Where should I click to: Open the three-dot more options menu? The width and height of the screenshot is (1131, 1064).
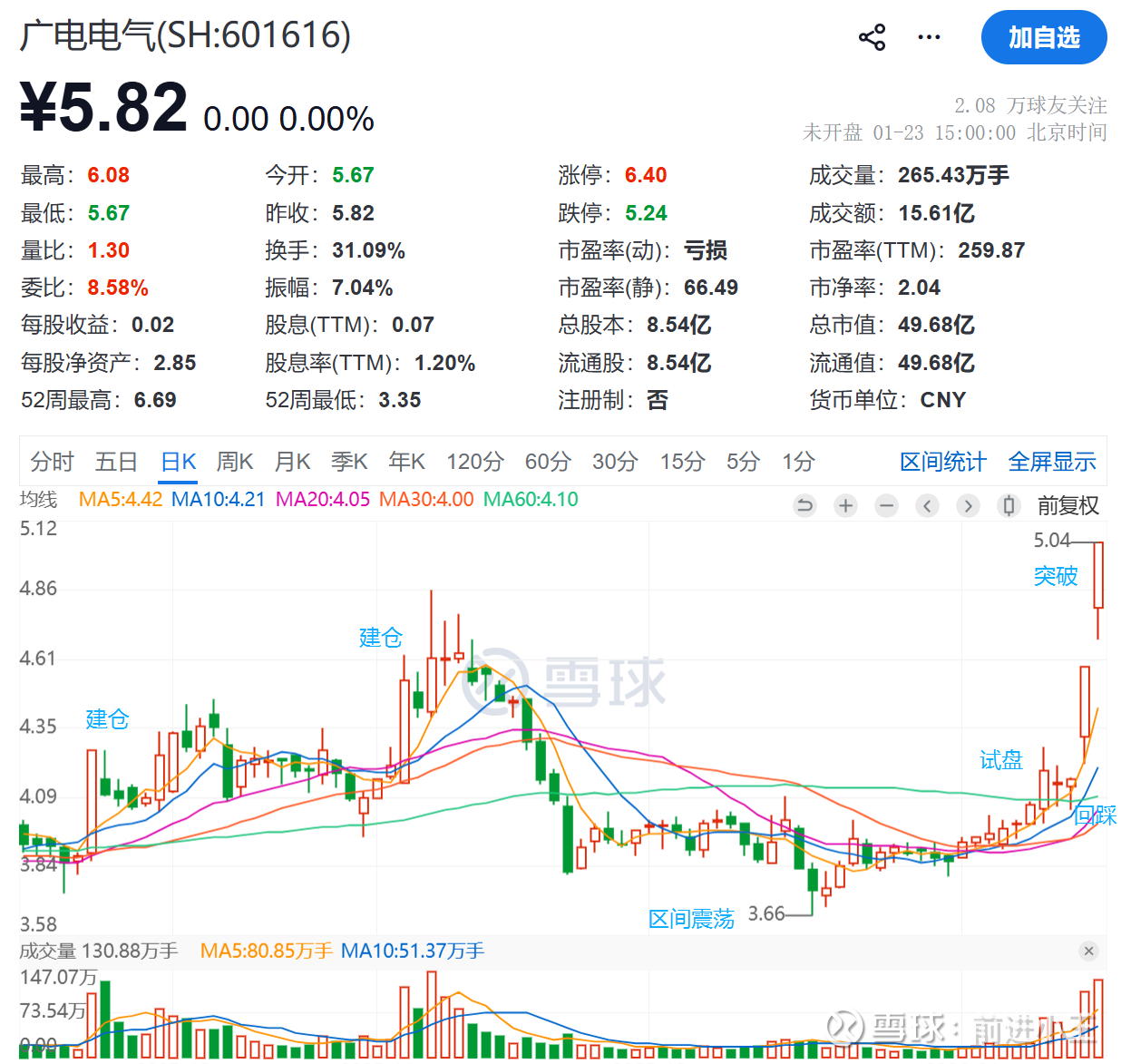click(929, 37)
